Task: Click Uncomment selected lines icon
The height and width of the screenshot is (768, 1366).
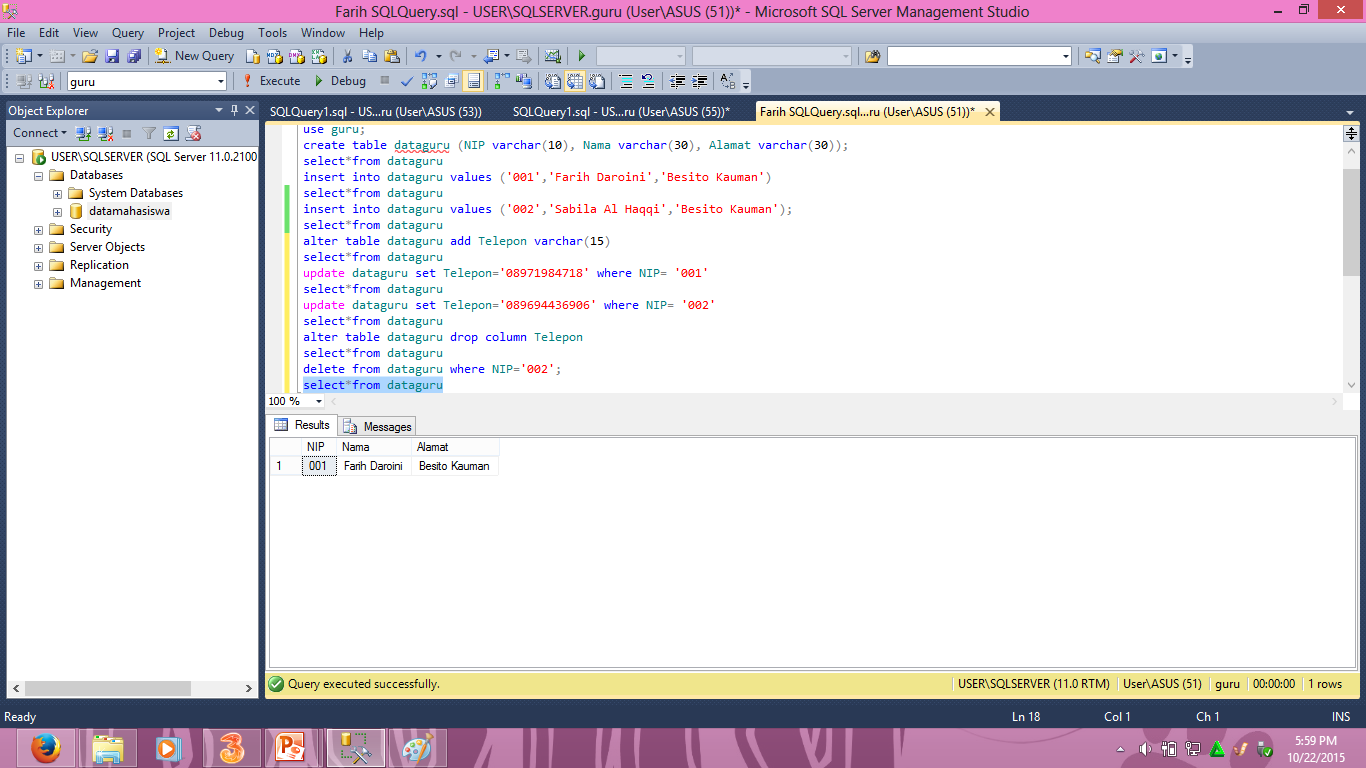Action: pos(648,81)
